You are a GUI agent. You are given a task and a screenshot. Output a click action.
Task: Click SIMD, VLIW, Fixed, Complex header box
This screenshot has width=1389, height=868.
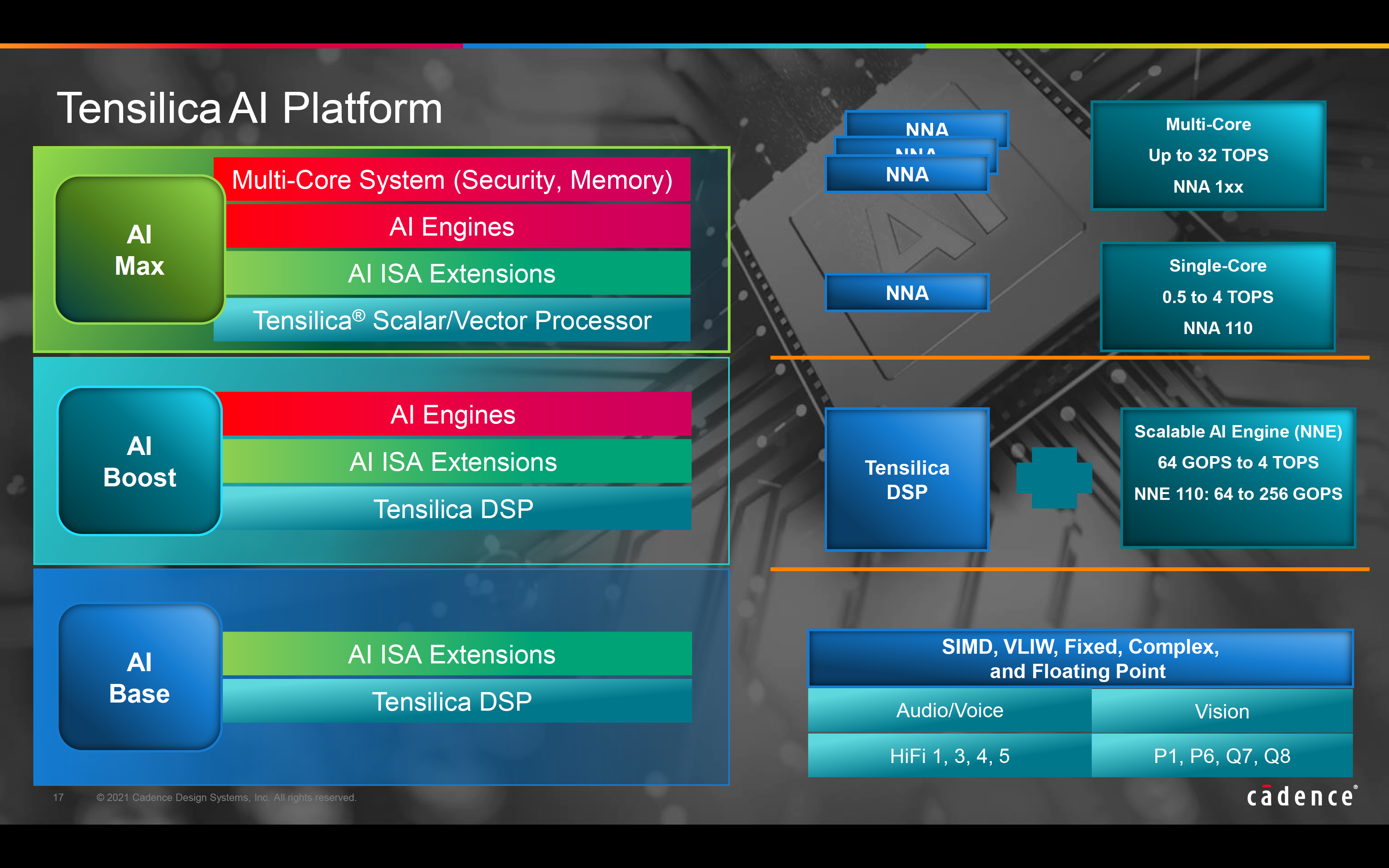coord(1080,658)
